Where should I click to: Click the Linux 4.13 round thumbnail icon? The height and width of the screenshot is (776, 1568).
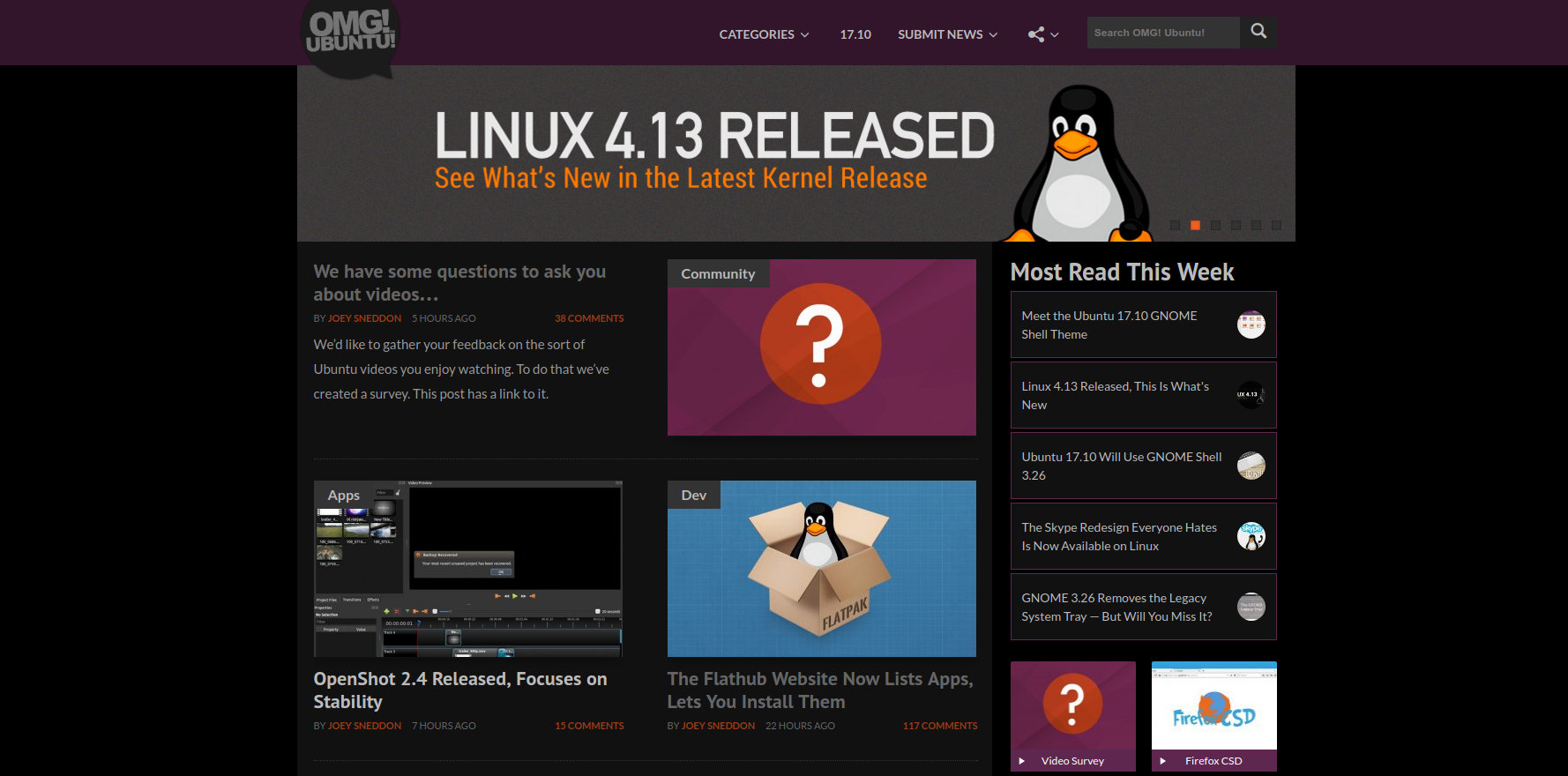pos(1251,395)
